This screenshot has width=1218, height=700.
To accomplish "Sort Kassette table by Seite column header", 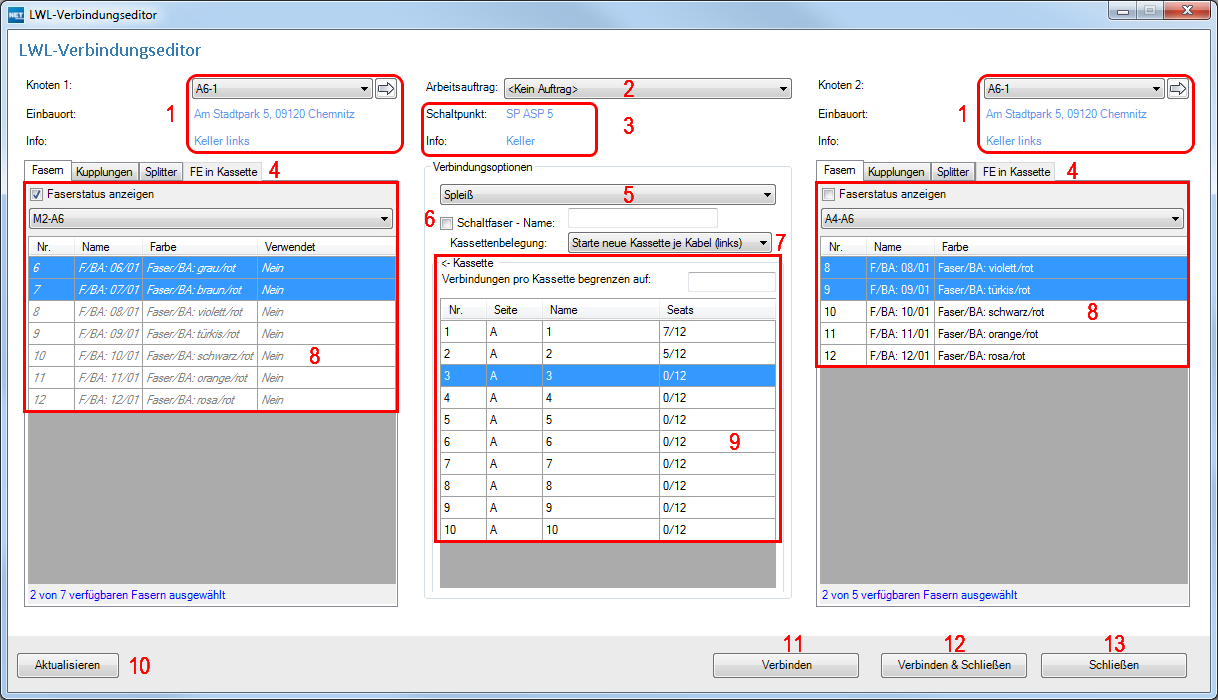I will pyautogui.click(x=516, y=310).
